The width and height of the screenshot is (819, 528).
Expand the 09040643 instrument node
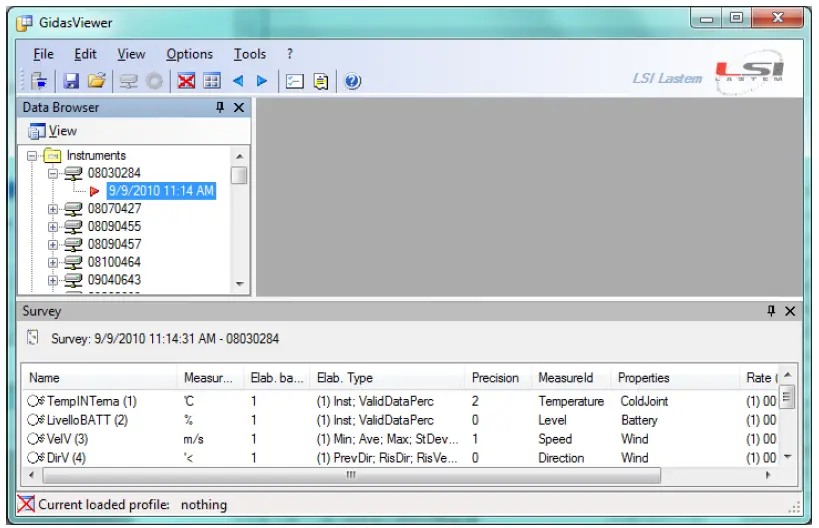point(52,280)
